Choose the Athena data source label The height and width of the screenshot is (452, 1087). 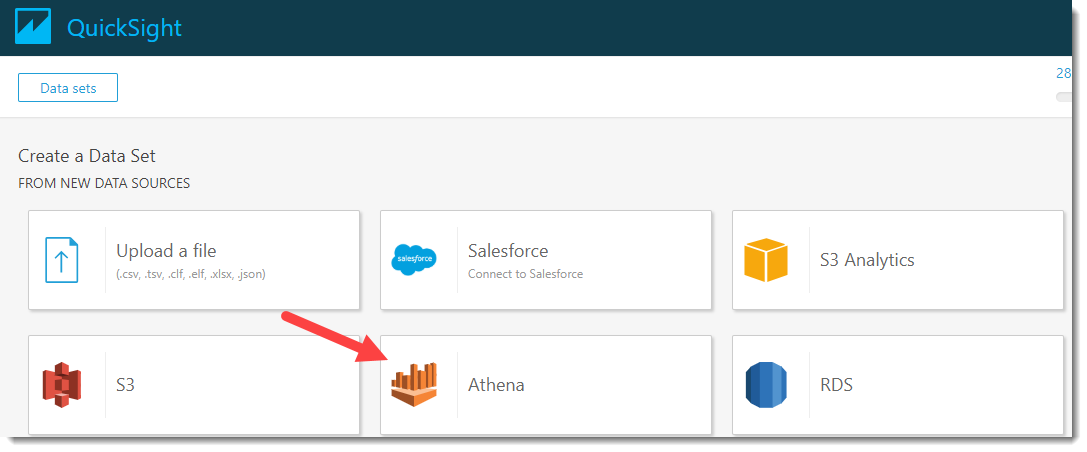click(x=496, y=385)
